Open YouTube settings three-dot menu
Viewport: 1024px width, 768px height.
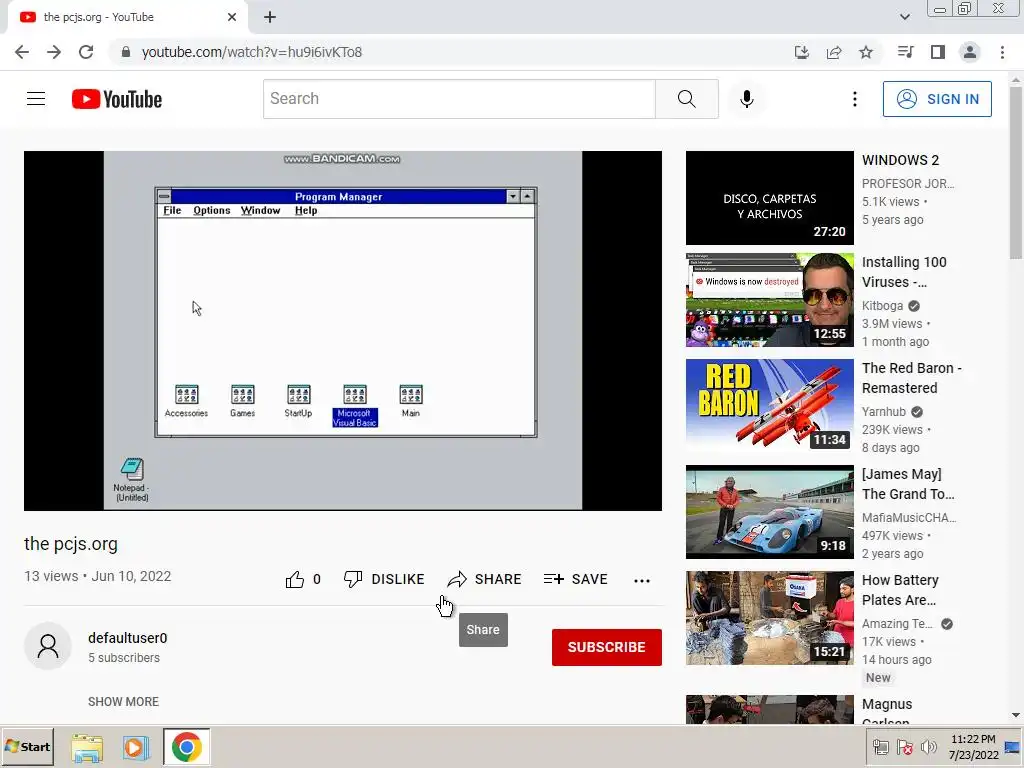point(854,99)
